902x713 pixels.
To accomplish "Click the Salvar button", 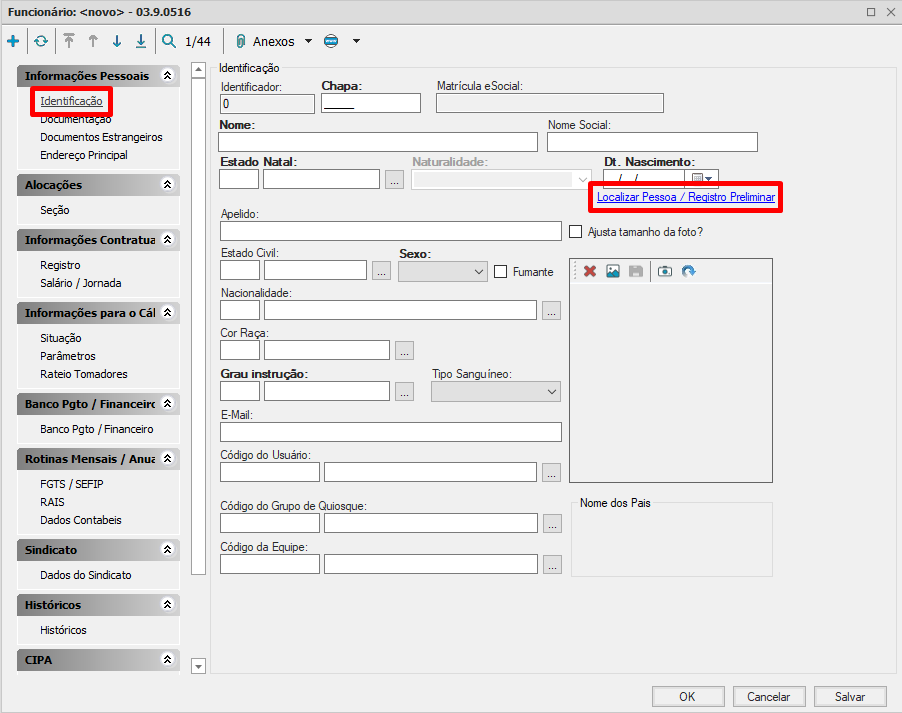I will (x=850, y=696).
